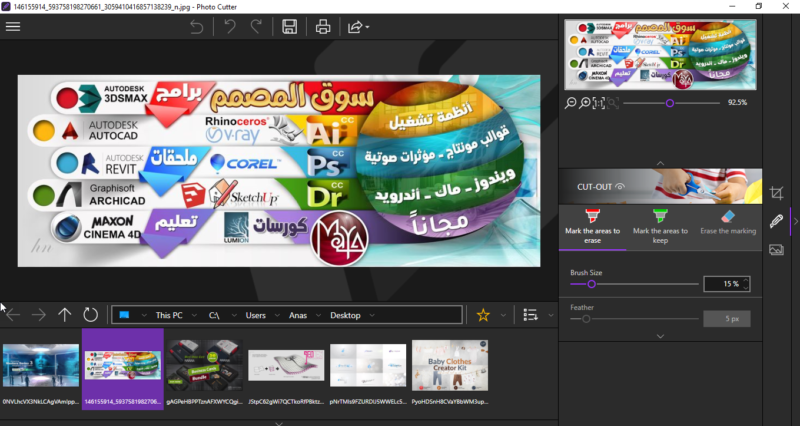Collapse the preview panel with up chevron
The image size is (800, 426).
[659, 163]
